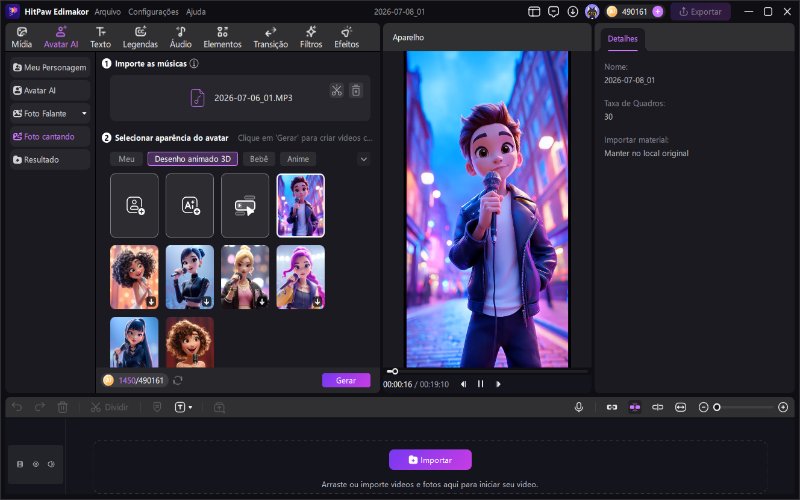
Task: Open the Efeitos tab
Action: (x=346, y=38)
